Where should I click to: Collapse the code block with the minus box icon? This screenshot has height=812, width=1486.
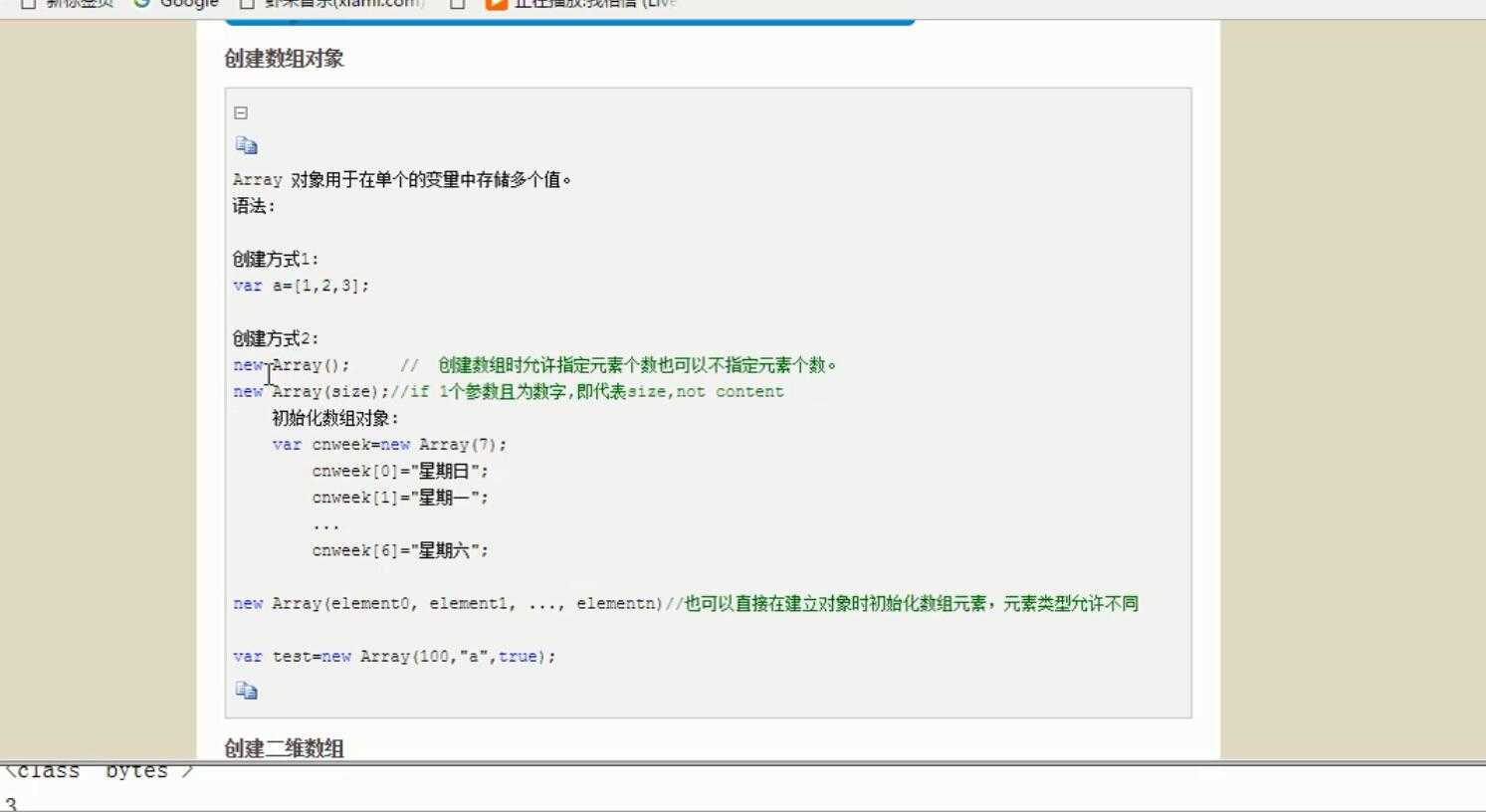point(241,113)
